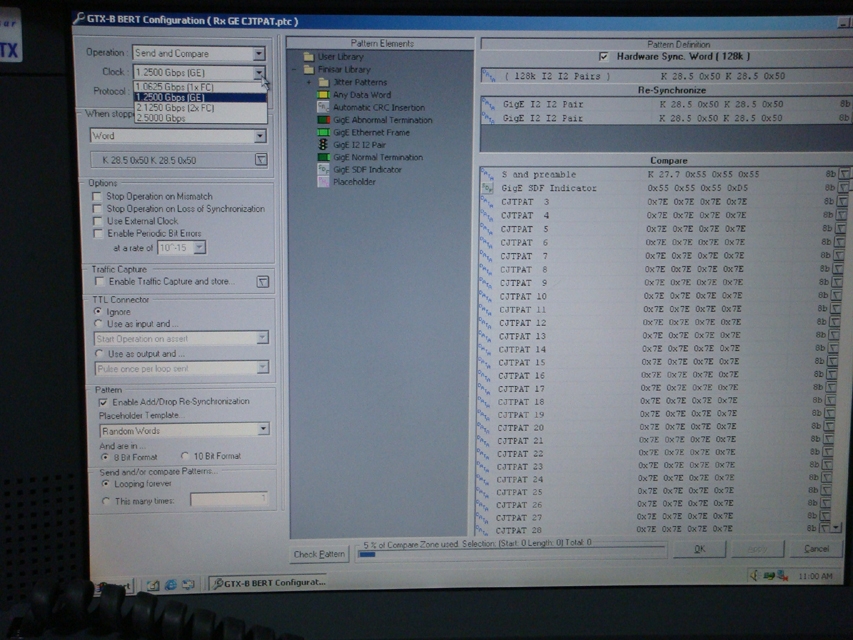Select This many times radio button

(106, 501)
